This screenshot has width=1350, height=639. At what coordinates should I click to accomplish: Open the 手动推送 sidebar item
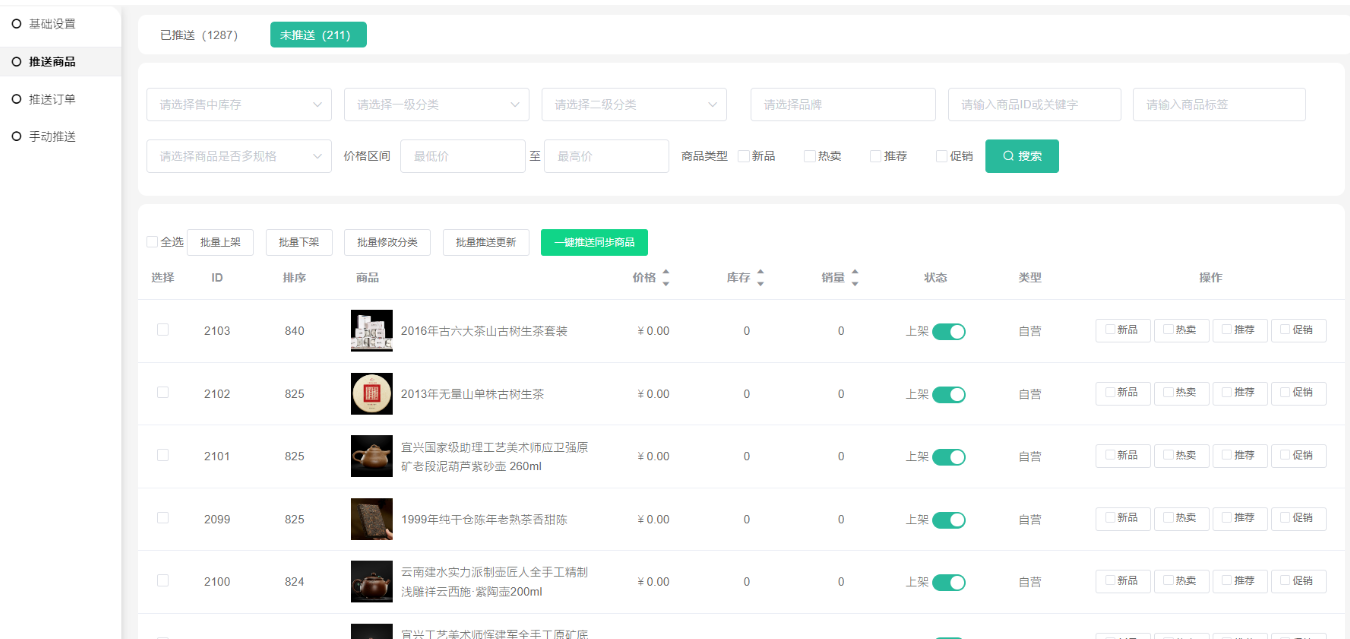point(52,137)
